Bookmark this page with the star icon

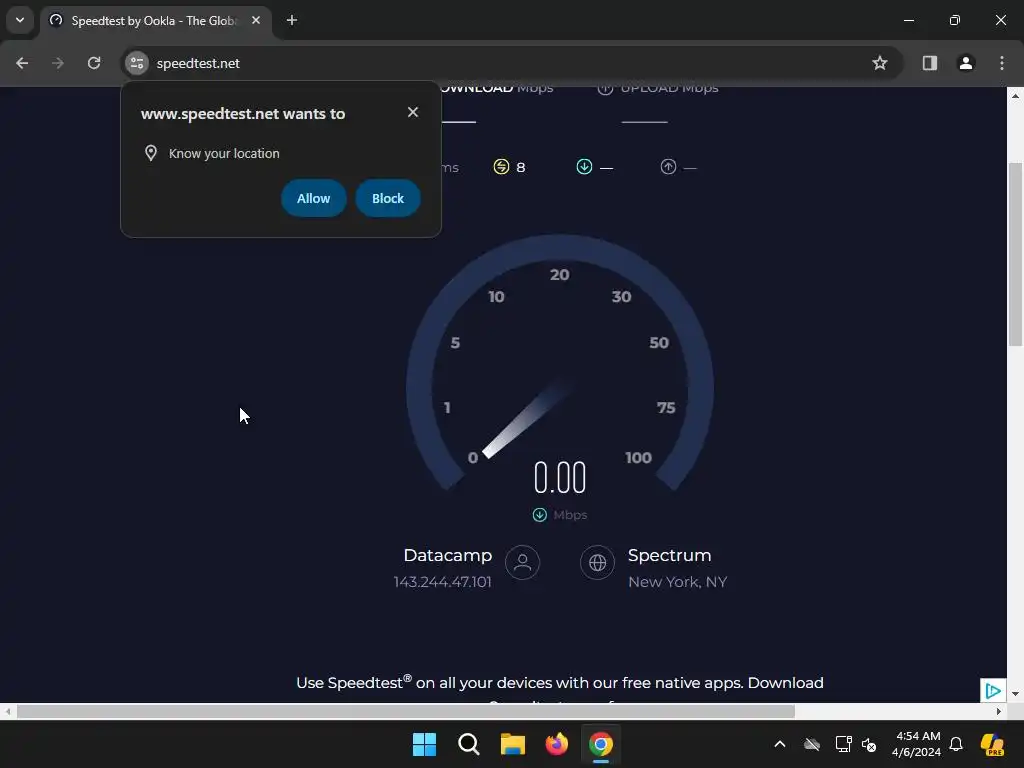880,63
